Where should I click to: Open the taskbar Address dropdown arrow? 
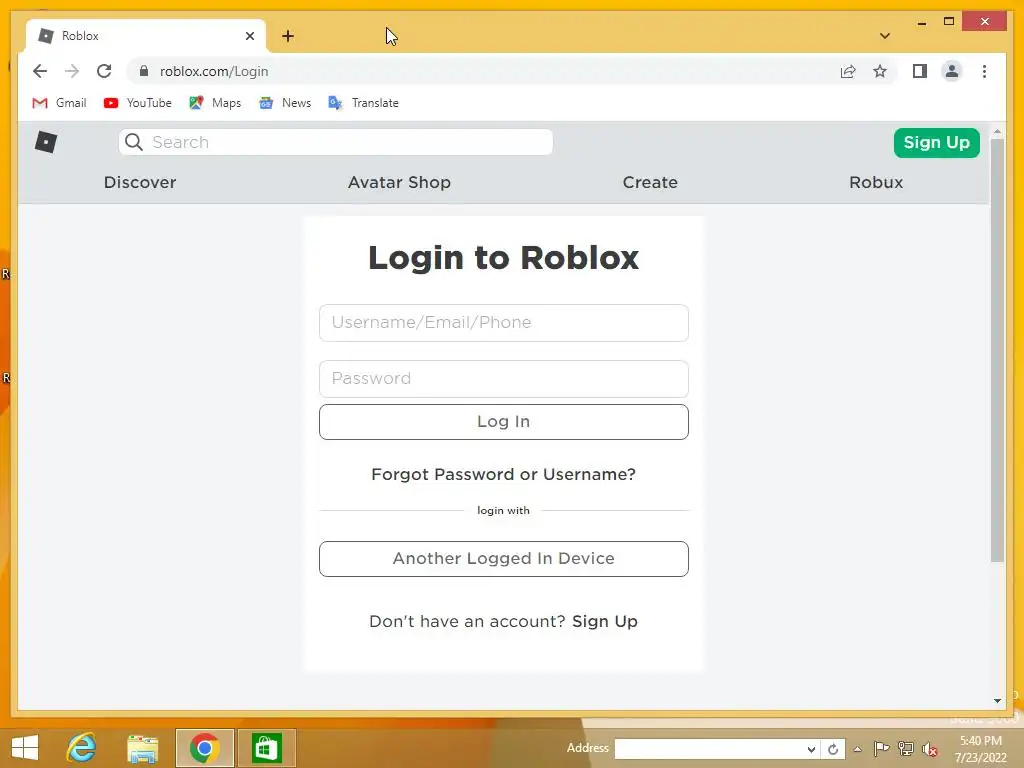[x=811, y=749]
